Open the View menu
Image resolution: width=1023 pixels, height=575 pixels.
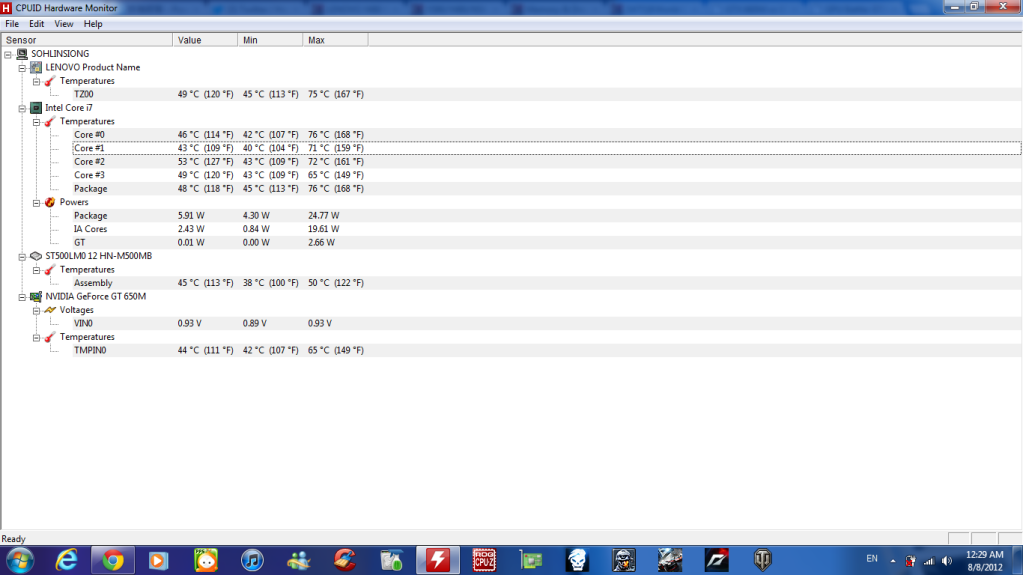click(64, 23)
